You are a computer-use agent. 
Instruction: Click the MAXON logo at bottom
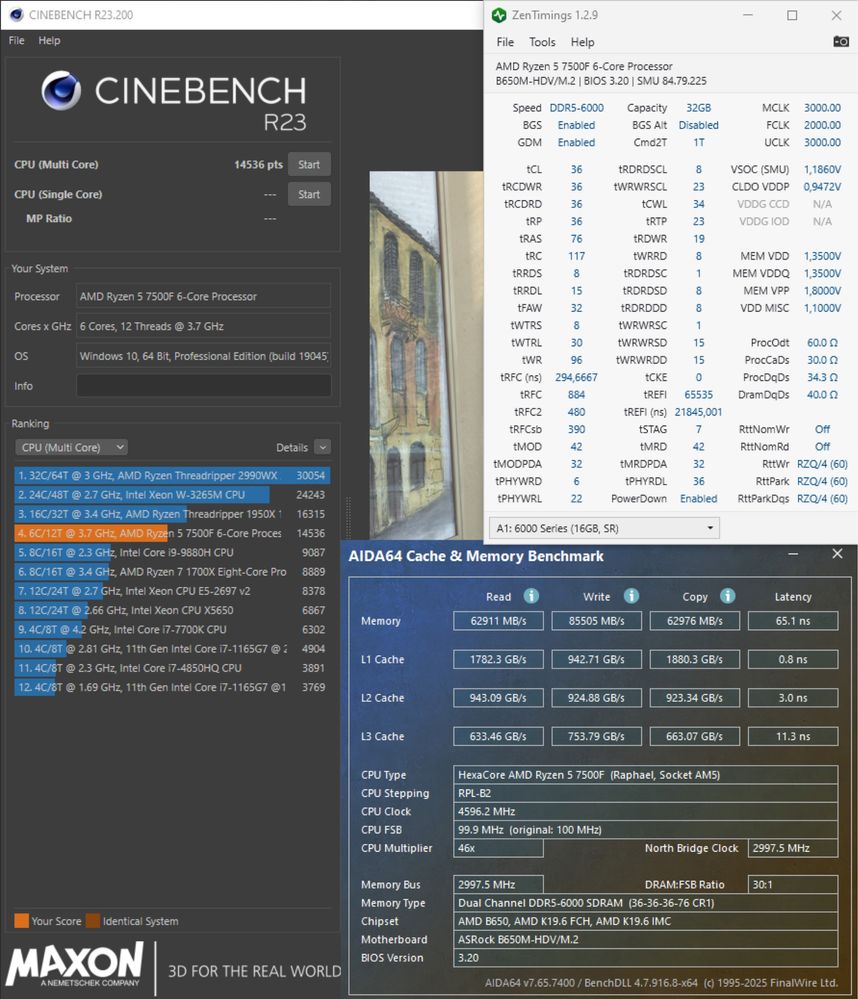(x=75, y=965)
